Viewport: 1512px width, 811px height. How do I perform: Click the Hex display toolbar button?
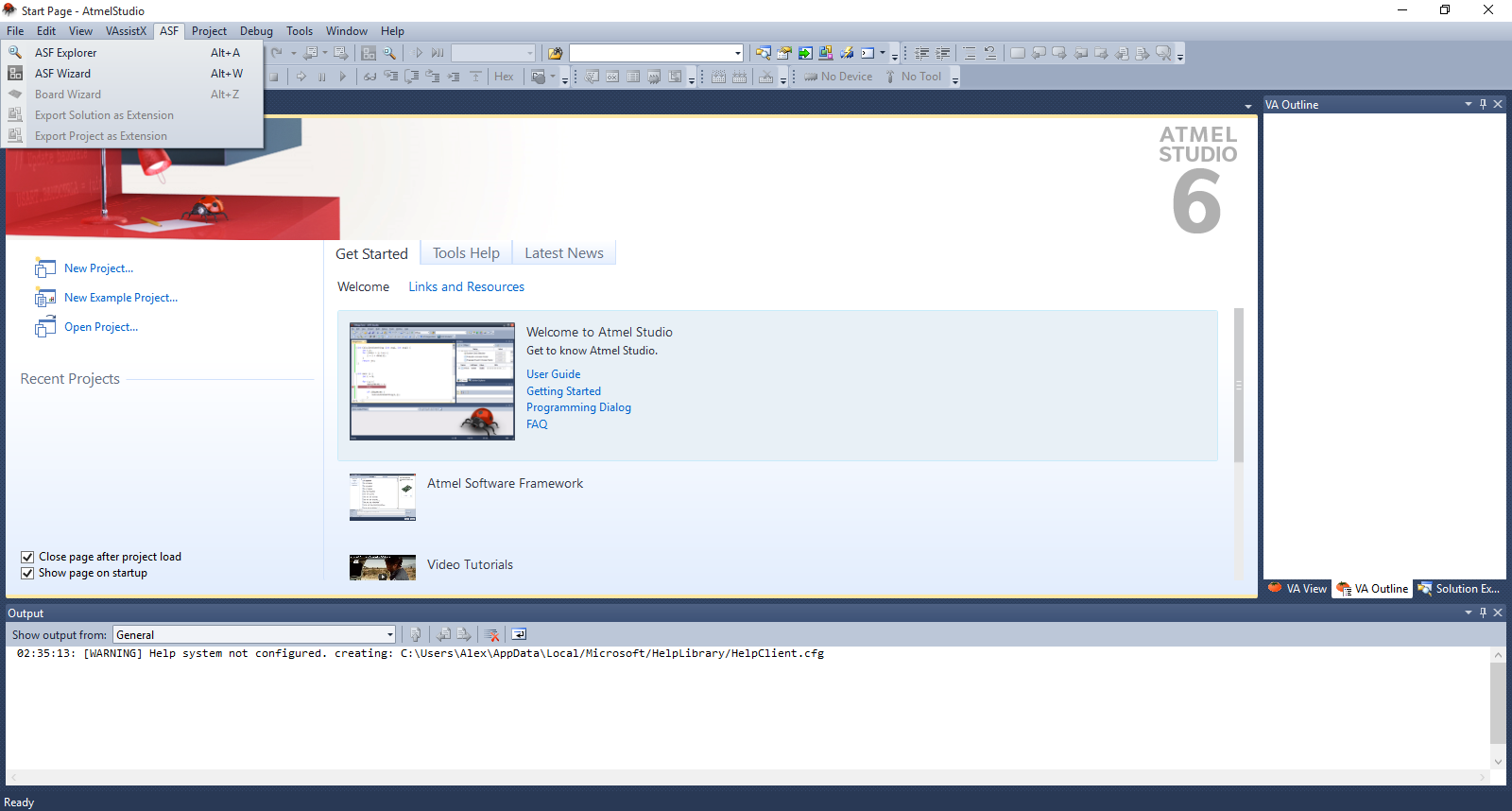tap(504, 77)
